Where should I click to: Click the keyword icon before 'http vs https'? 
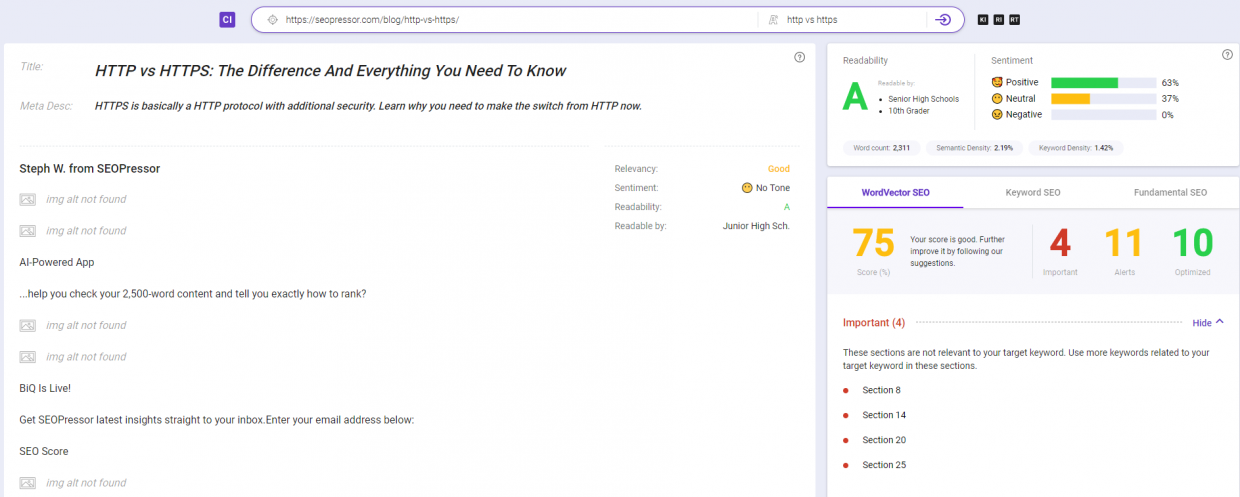pos(773,19)
